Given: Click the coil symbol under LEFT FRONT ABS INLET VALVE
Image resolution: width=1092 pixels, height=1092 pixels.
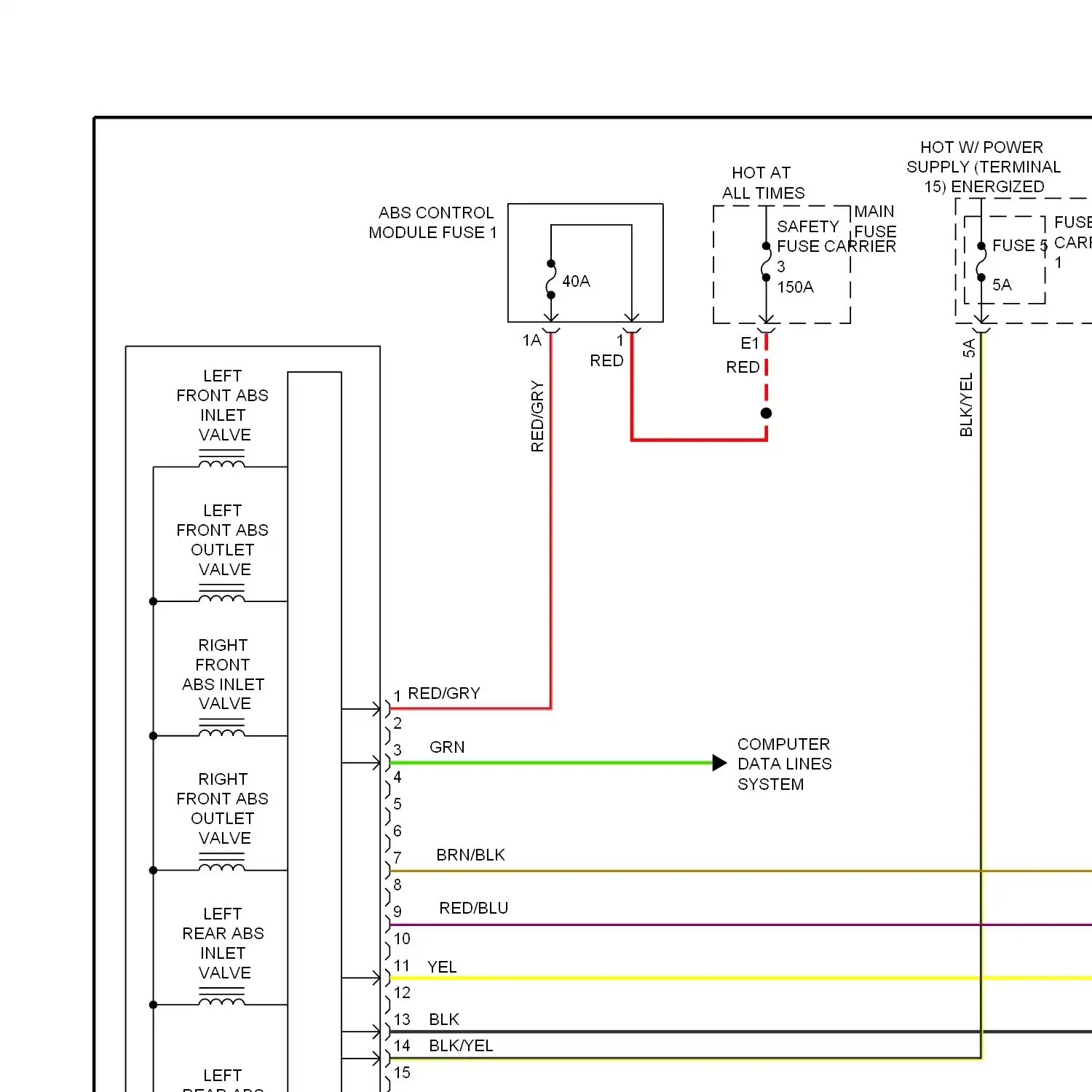Looking at the screenshot, I should click(222, 459).
